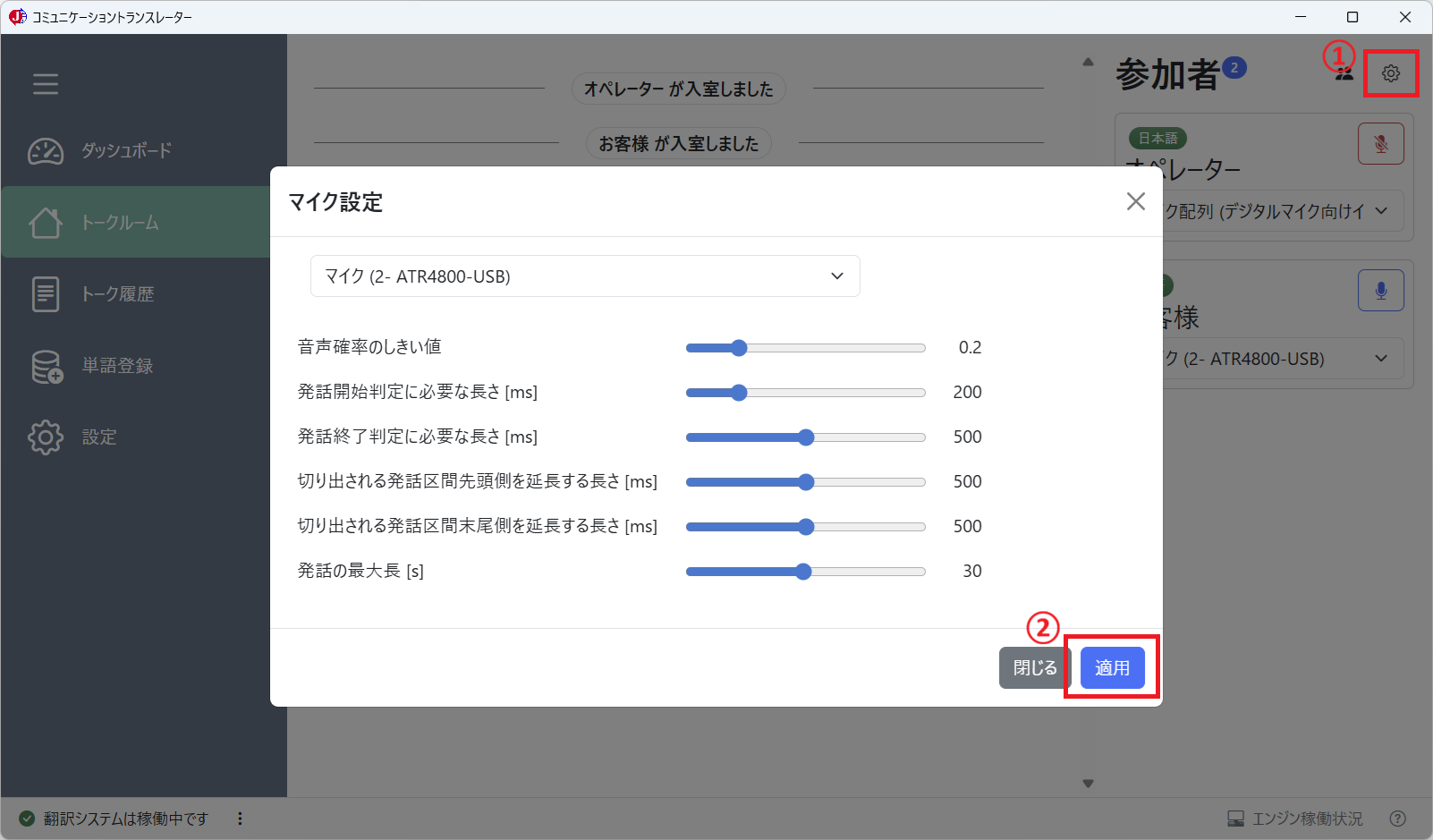Image resolution: width=1433 pixels, height=840 pixels.
Task: Click the 閉じる button in マイク設定
Action: [x=1033, y=667]
